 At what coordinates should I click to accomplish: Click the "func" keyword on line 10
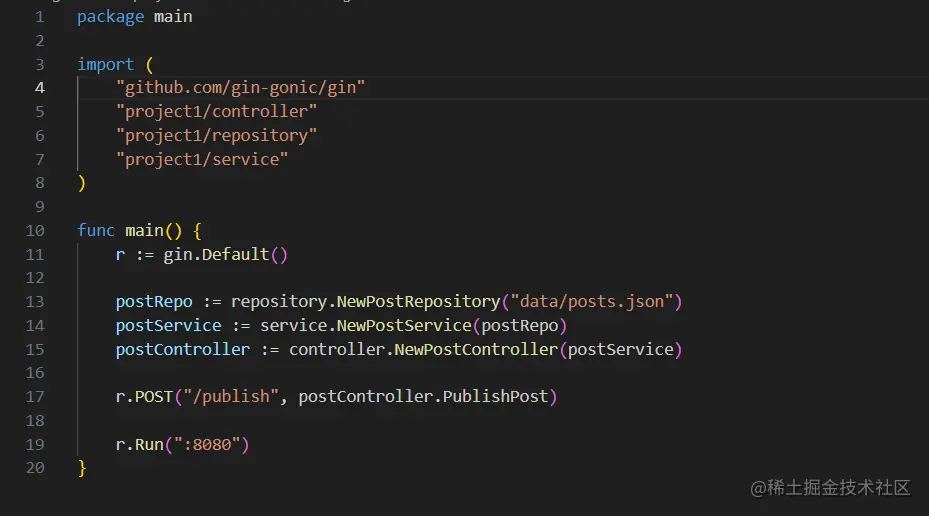[96, 230]
